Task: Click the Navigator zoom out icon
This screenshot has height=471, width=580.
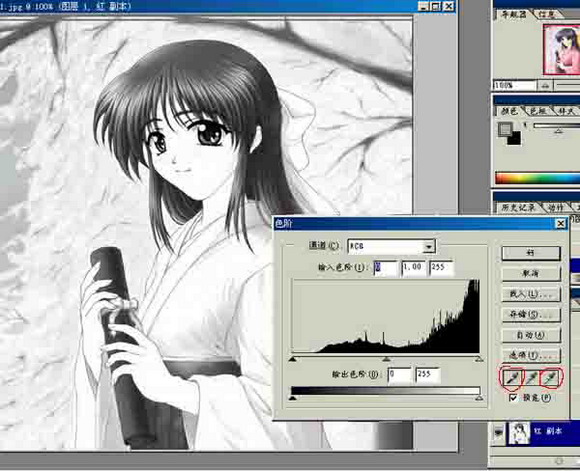Action: pos(545,85)
